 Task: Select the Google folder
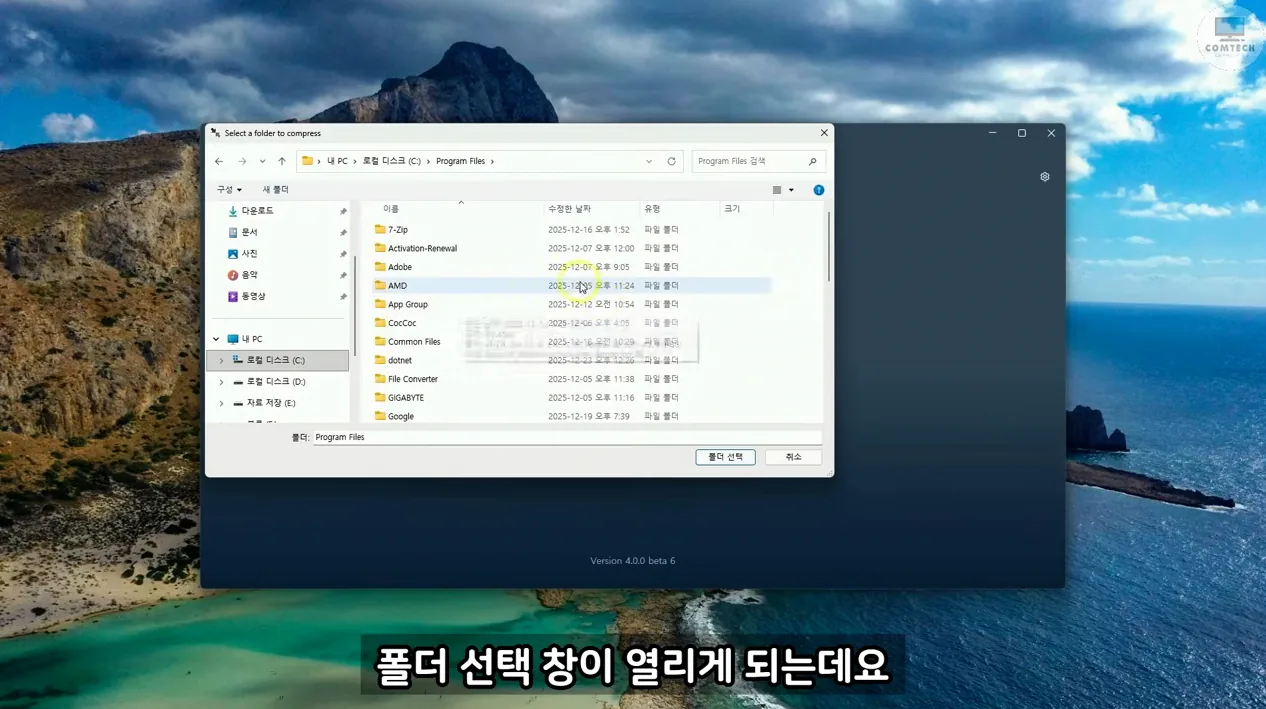(401, 416)
